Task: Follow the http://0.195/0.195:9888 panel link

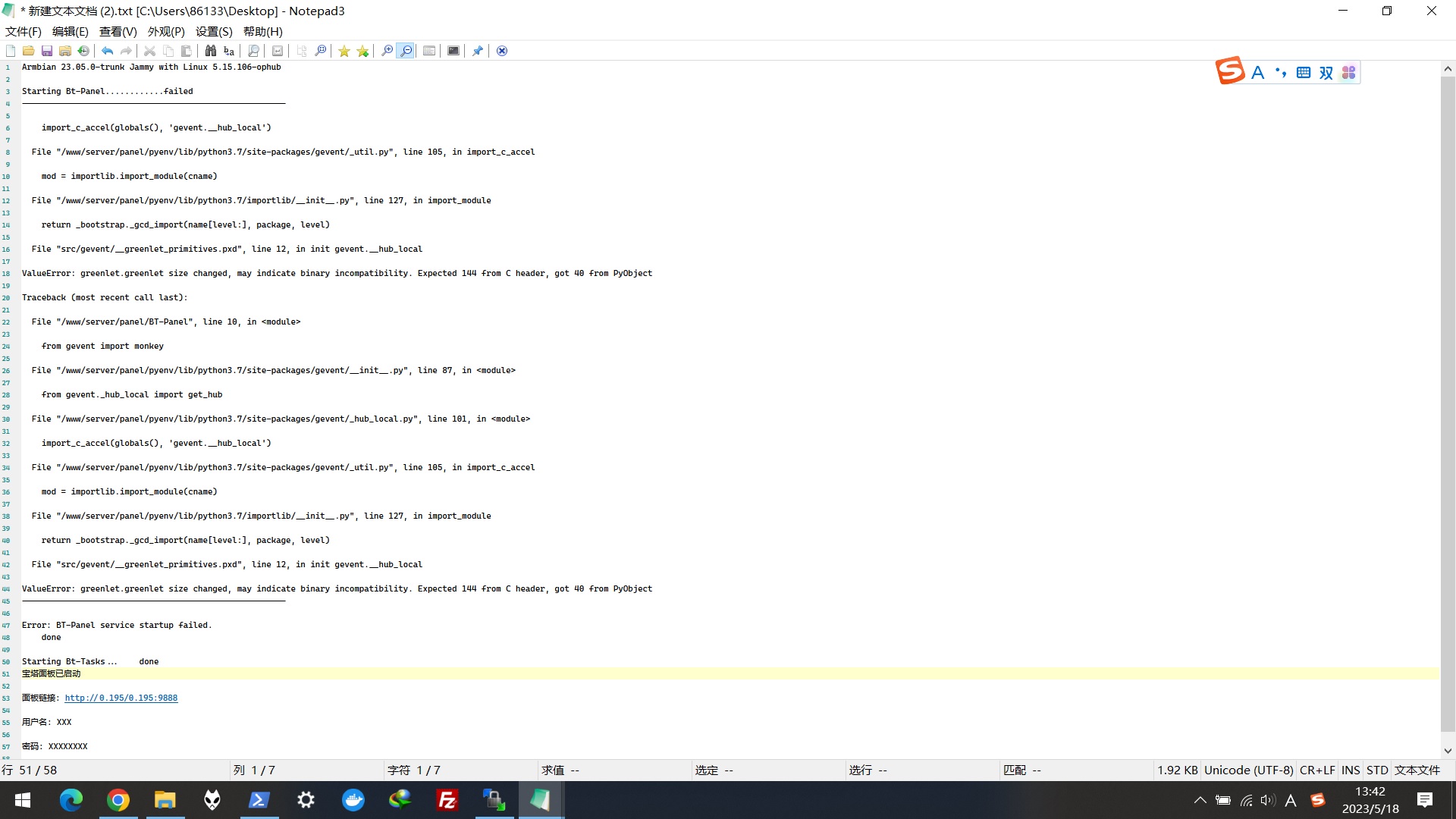Action: 121,698
